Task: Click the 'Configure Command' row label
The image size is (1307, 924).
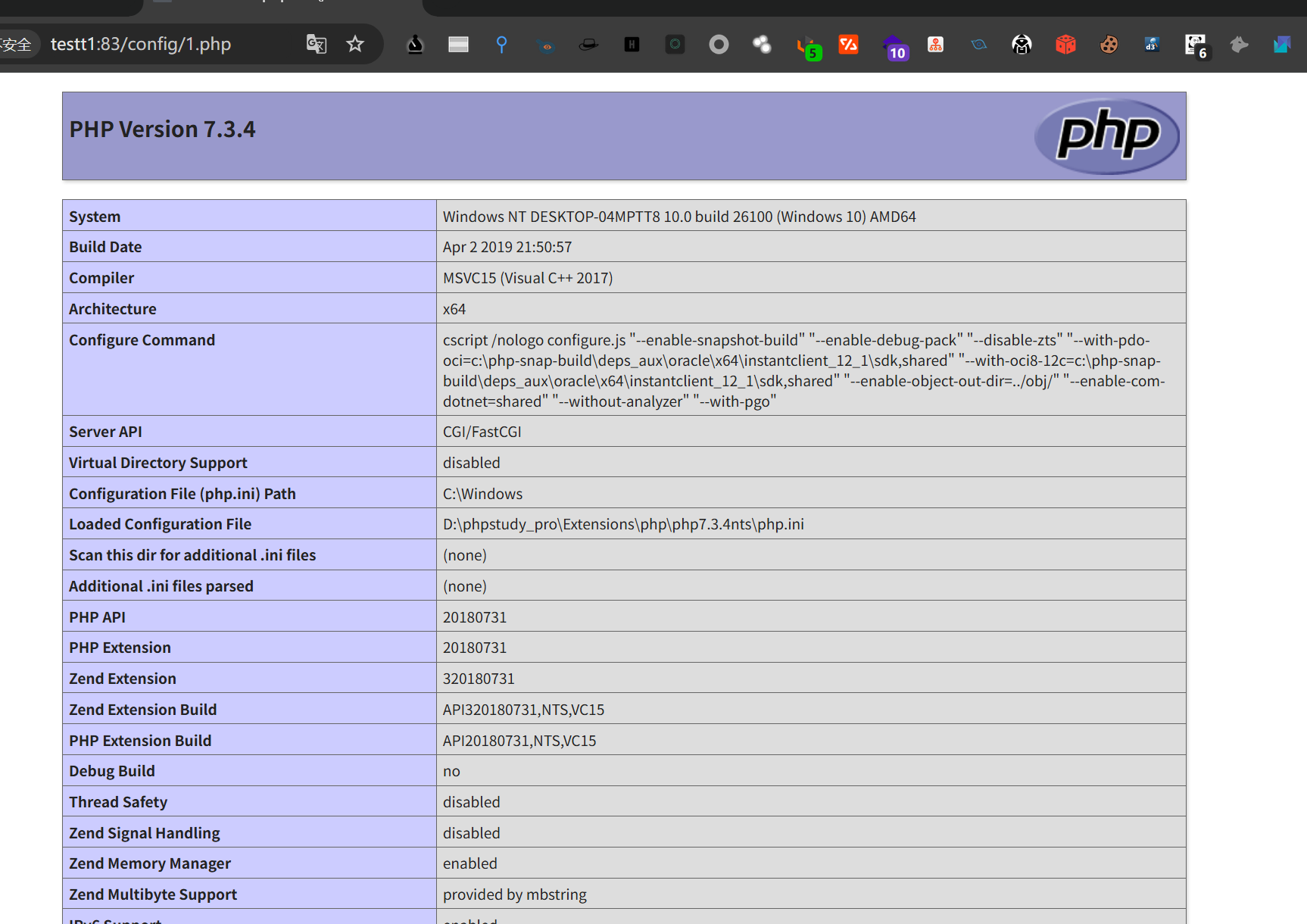Action: click(x=142, y=340)
